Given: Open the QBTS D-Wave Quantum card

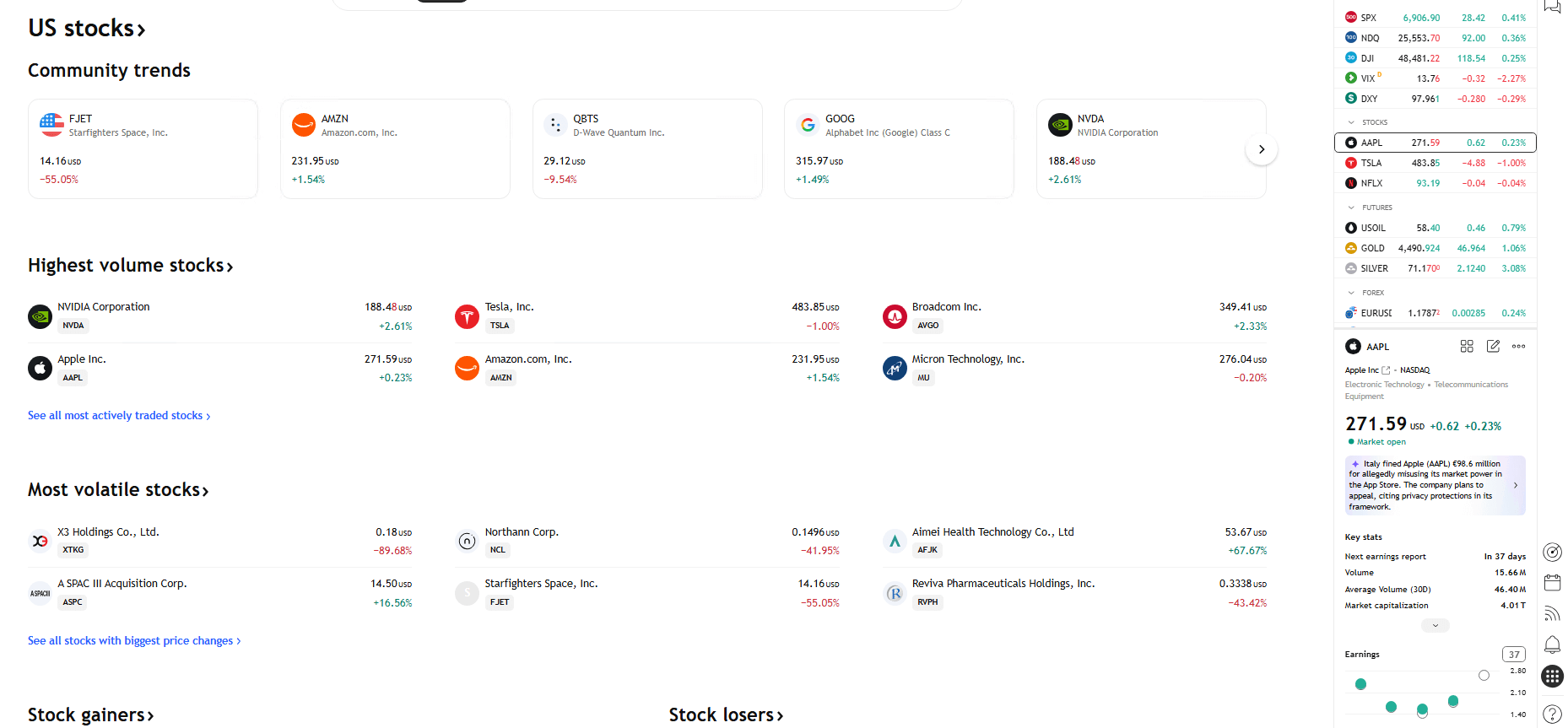Looking at the screenshot, I should click(646, 148).
